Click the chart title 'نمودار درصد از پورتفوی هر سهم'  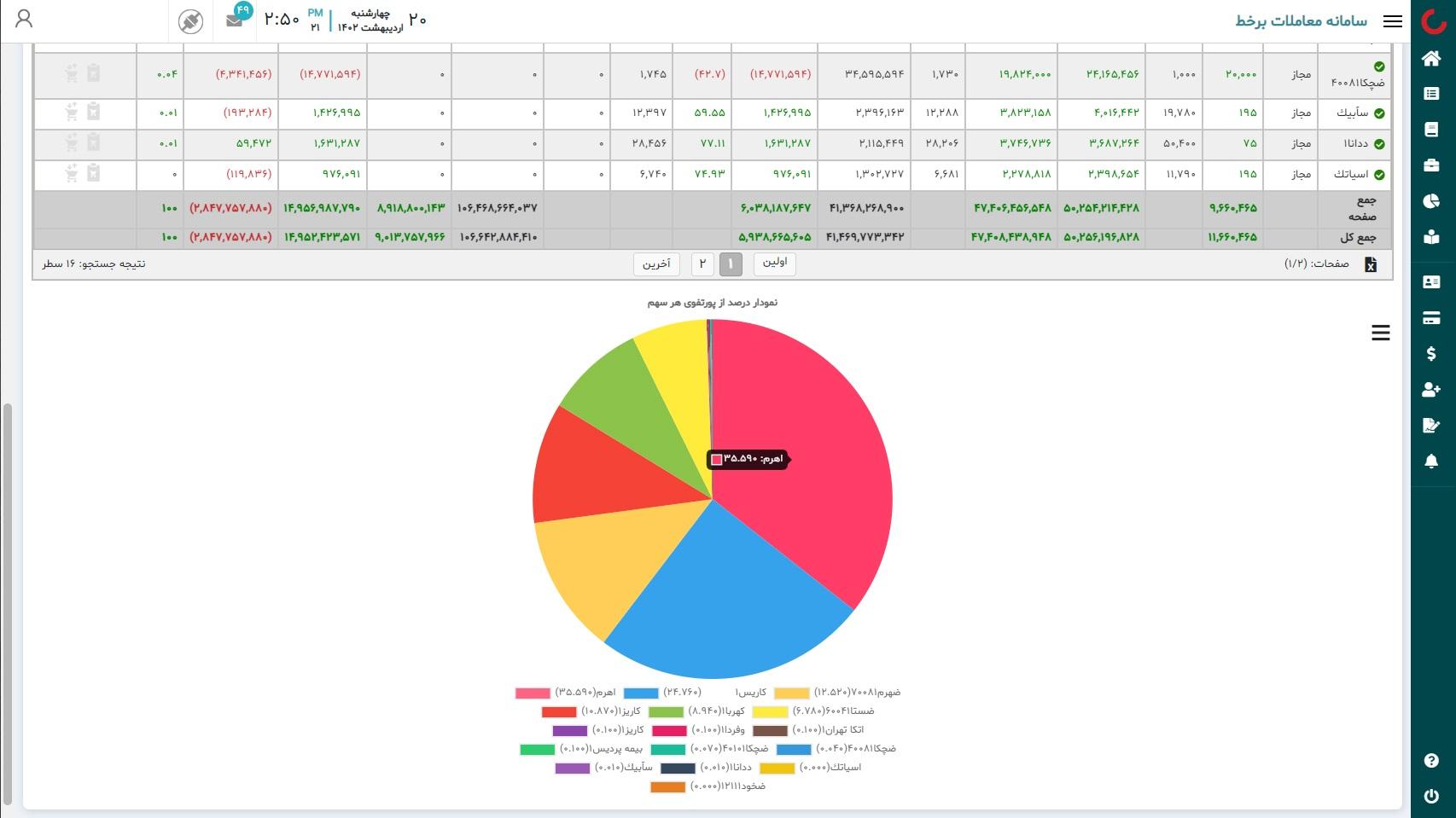pos(713,303)
